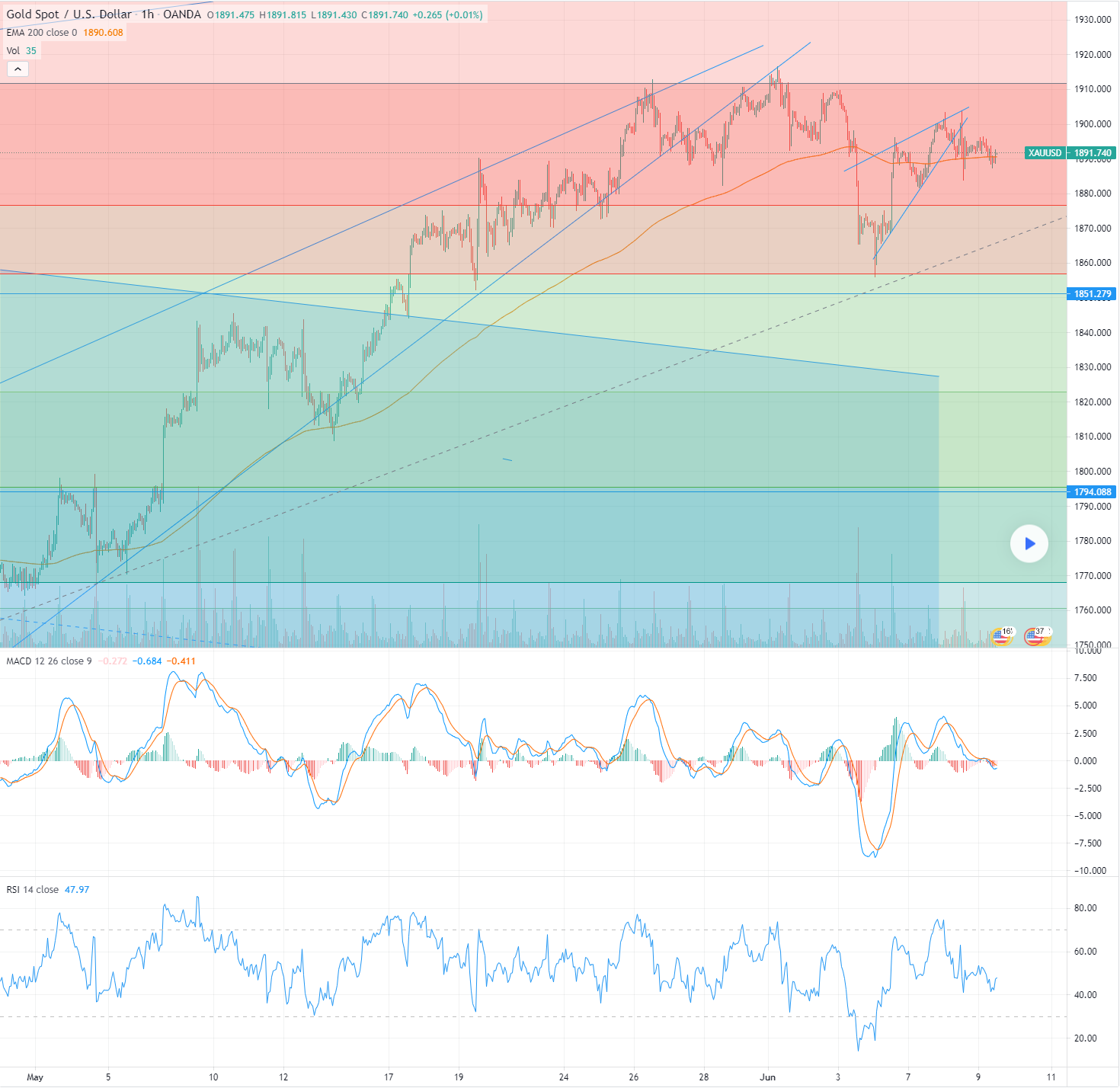Select the Gold Spot / U.S. Dollar title
1120x1088 pixels.
(x=69, y=14)
